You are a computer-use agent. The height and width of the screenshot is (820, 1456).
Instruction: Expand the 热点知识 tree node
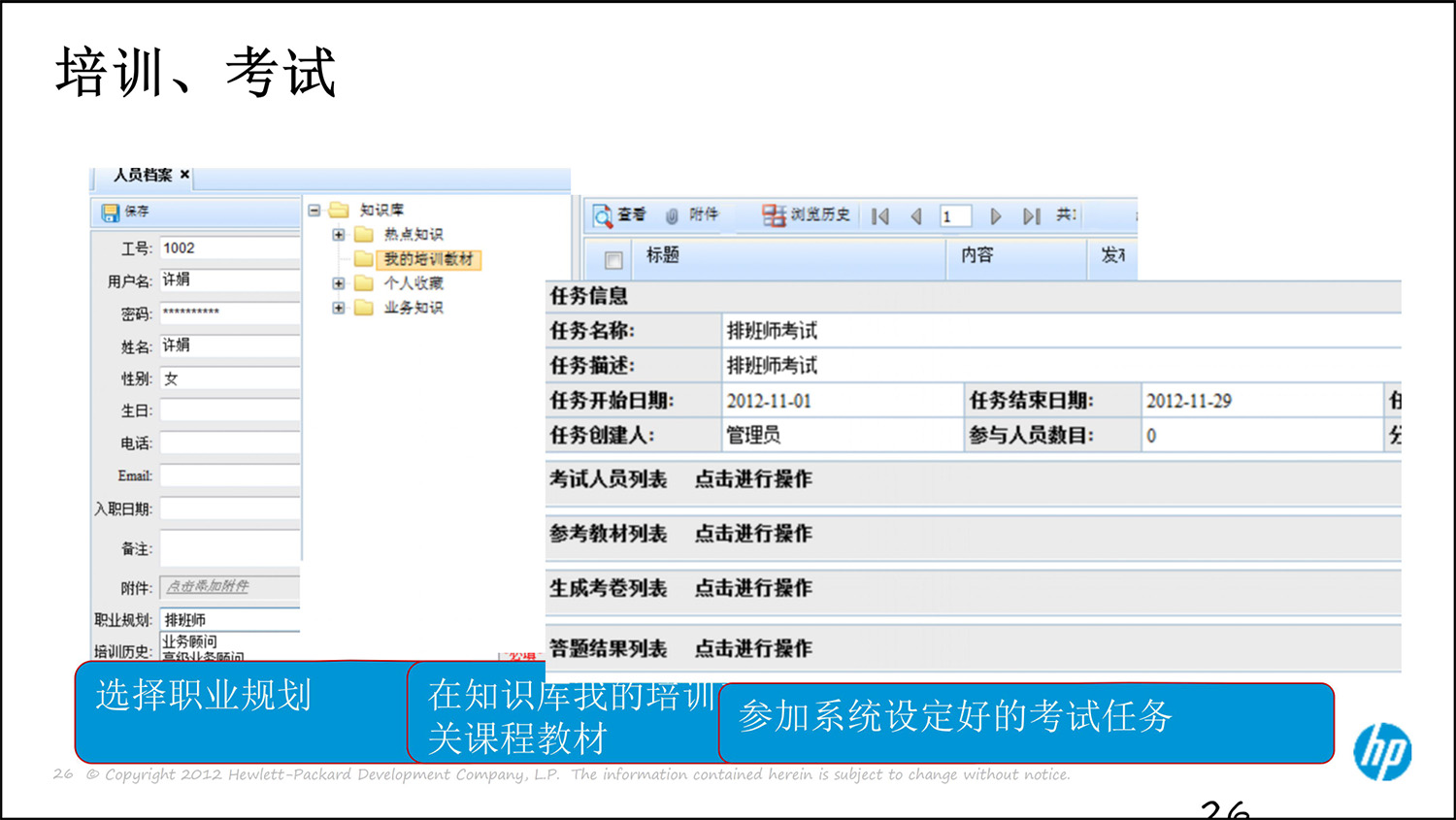tap(337, 234)
